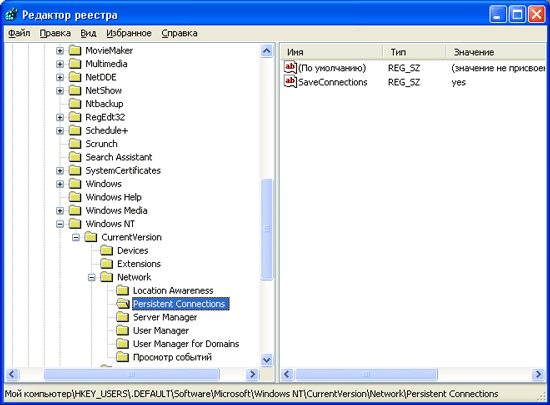
Task: Click the tree pane vertical scrollbar thumb
Action: [267, 229]
